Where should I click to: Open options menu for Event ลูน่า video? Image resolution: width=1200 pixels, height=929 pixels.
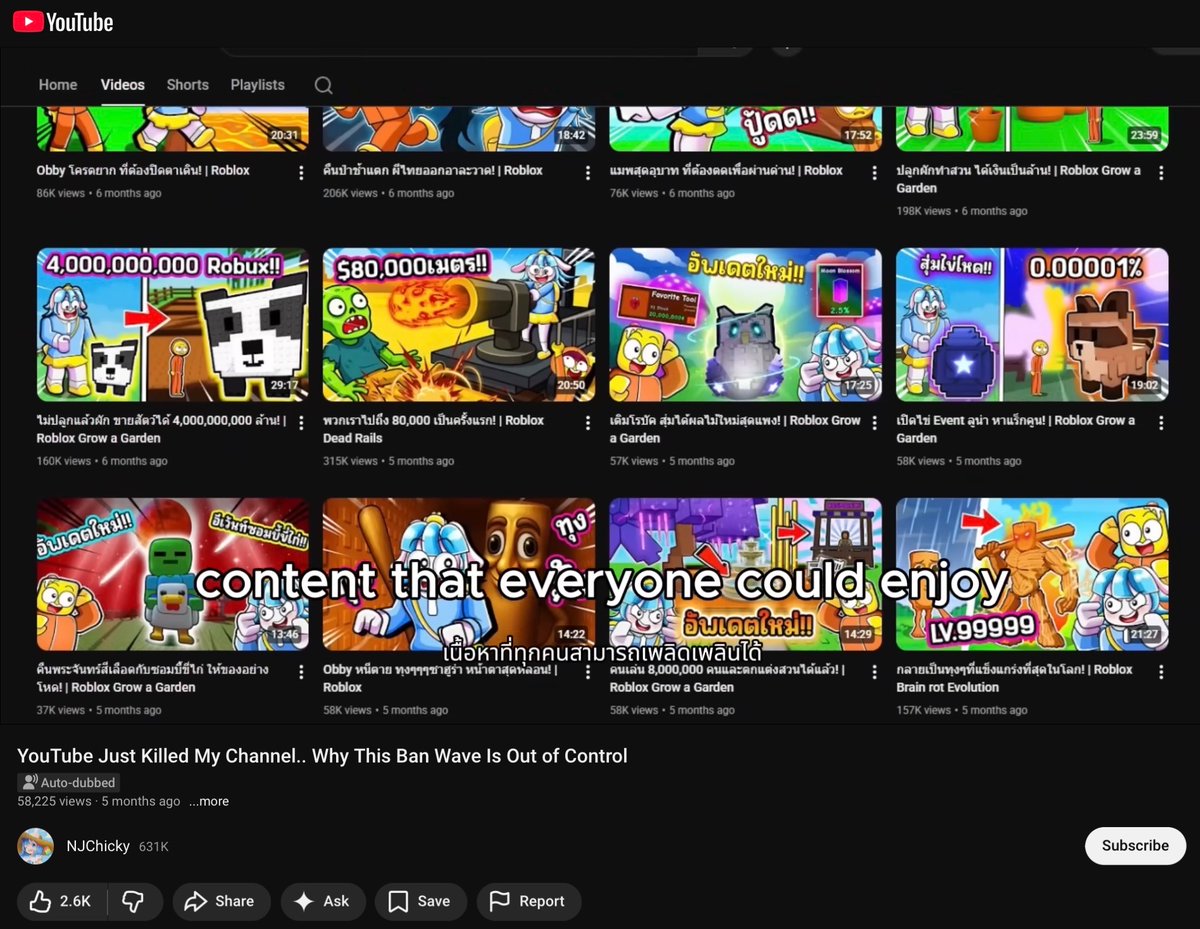pos(1161,423)
